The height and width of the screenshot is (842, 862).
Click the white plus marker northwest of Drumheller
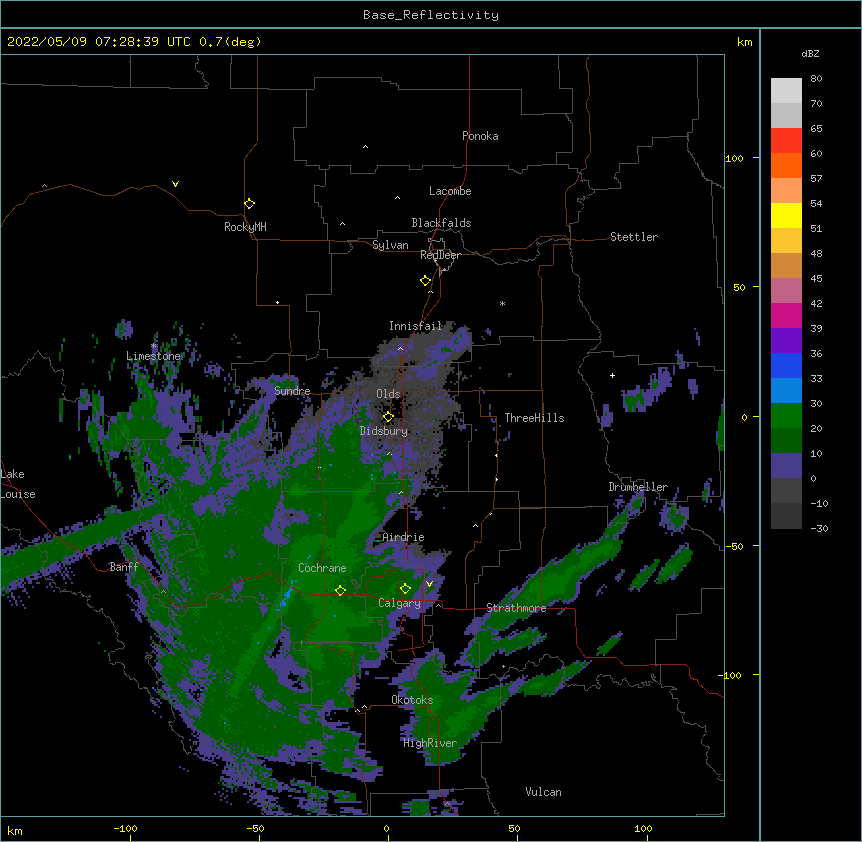point(612,375)
